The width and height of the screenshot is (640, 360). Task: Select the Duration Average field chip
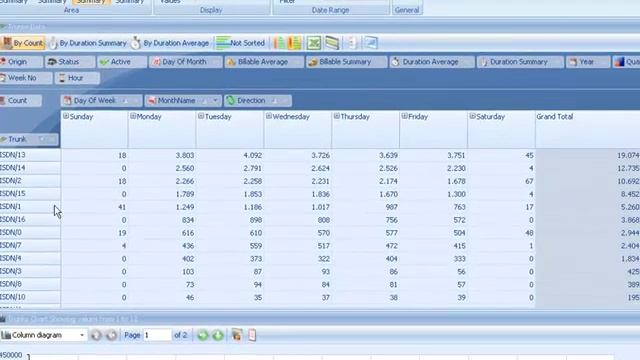pyautogui.click(x=432, y=62)
